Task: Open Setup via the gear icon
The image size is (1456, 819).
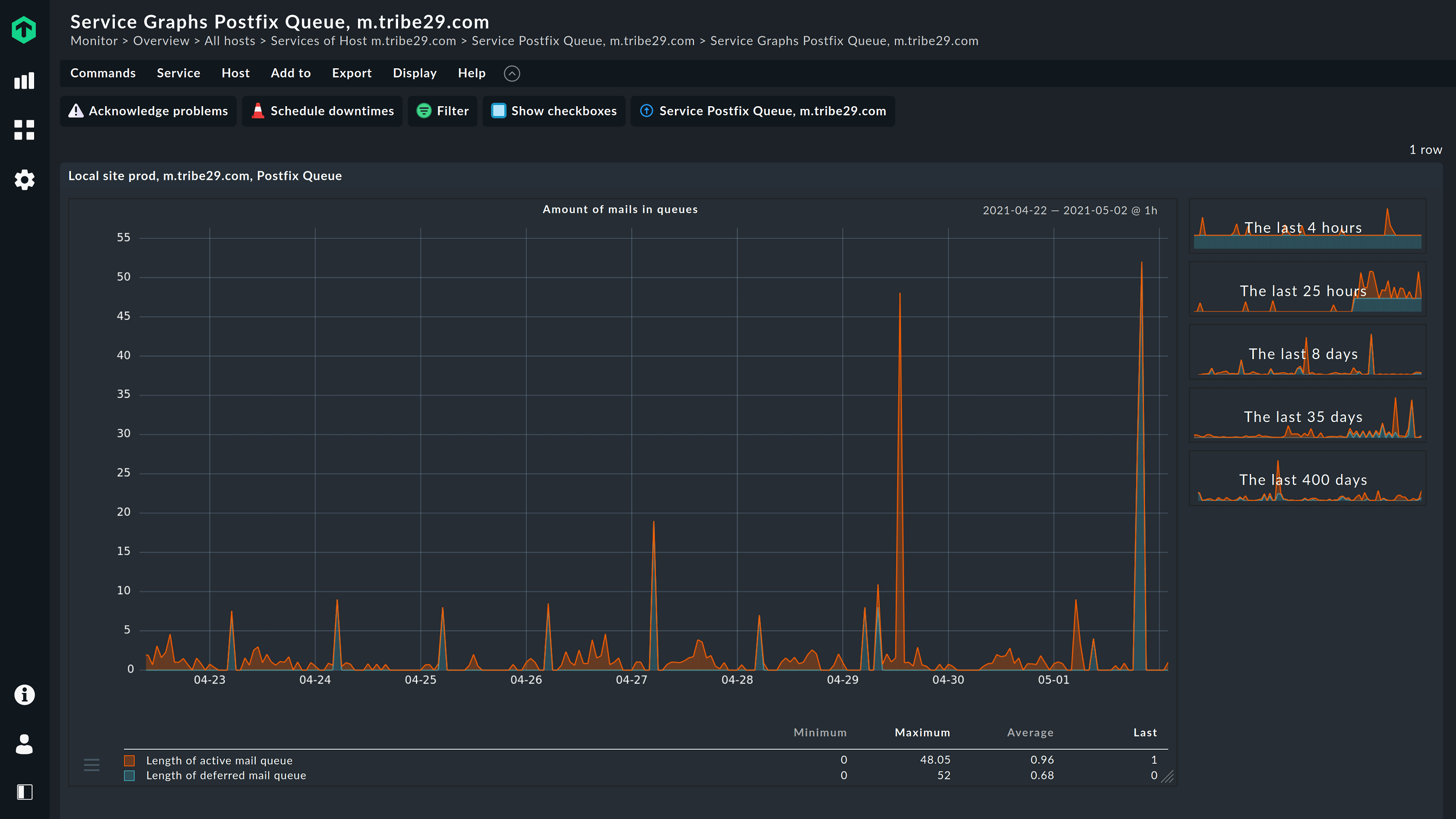Action: pyautogui.click(x=24, y=180)
